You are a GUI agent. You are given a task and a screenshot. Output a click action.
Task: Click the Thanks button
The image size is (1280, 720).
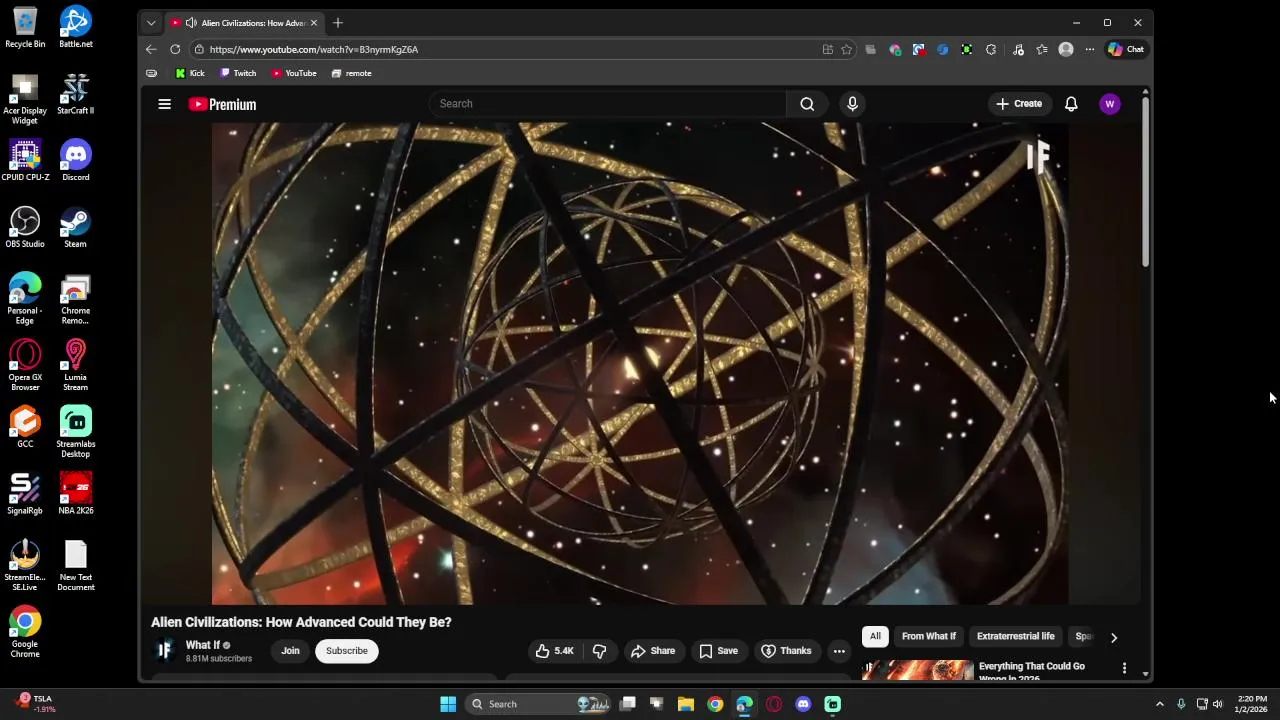click(x=786, y=651)
